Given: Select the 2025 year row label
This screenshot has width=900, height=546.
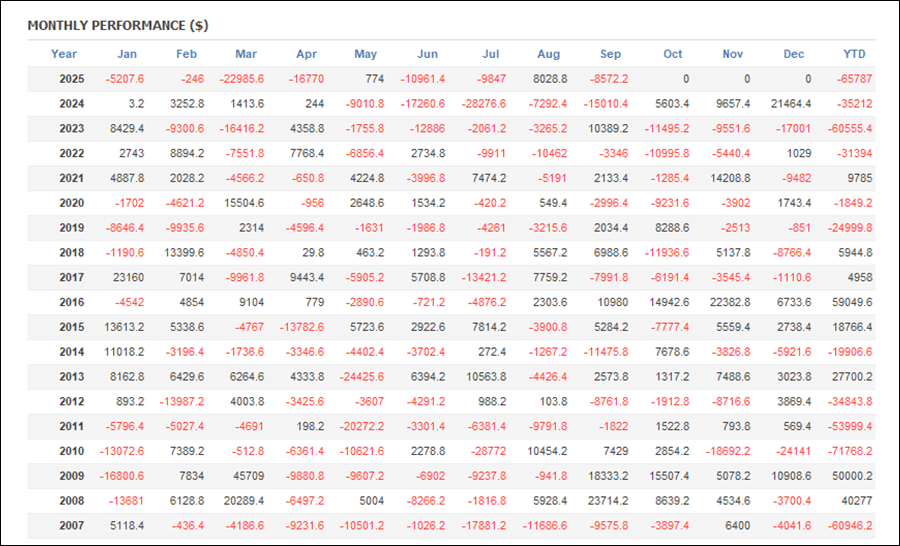Looking at the screenshot, I should [x=71, y=79].
